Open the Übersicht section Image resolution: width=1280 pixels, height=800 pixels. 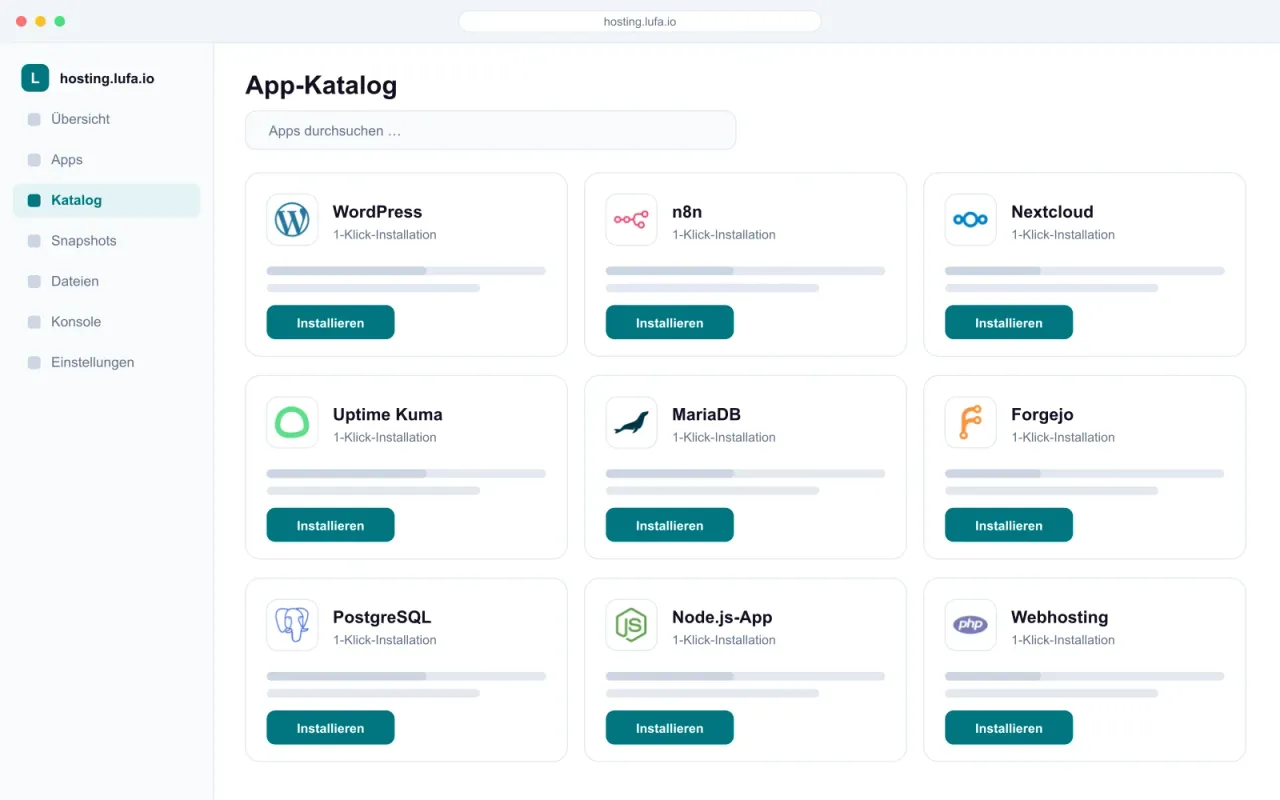pyautogui.click(x=107, y=119)
